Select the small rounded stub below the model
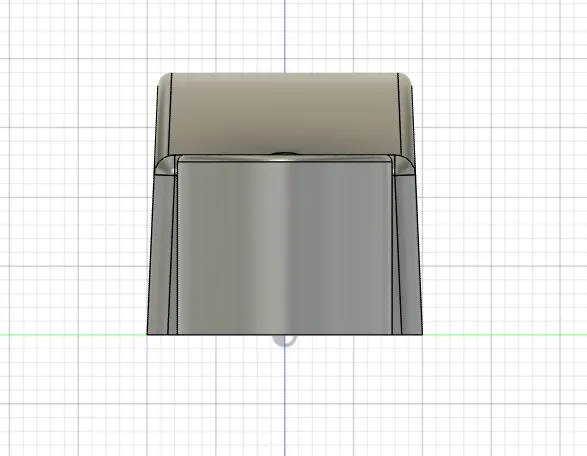Viewport: 587px width, 456px height. pyautogui.click(x=284, y=341)
